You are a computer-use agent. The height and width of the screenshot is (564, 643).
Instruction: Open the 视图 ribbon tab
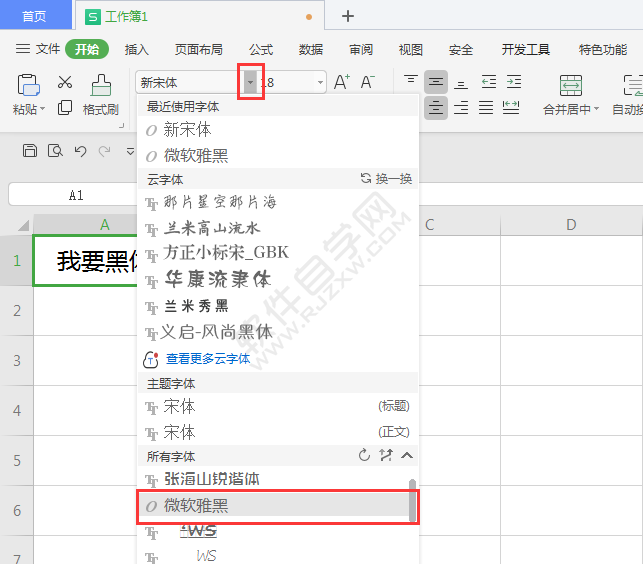pyautogui.click(x=411, y=50)
